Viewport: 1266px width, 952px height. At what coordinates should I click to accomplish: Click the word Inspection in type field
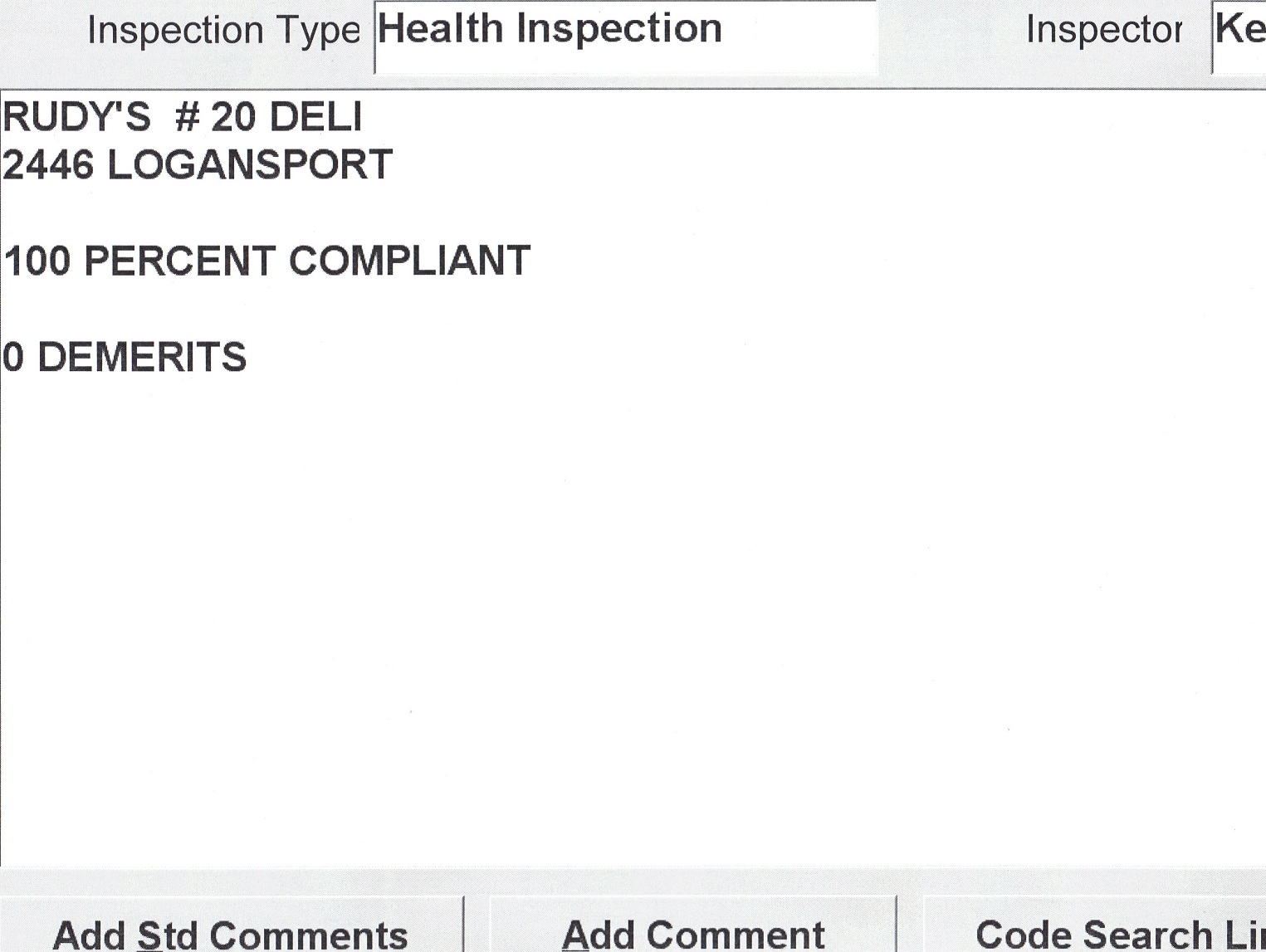[x=618, y=30]
